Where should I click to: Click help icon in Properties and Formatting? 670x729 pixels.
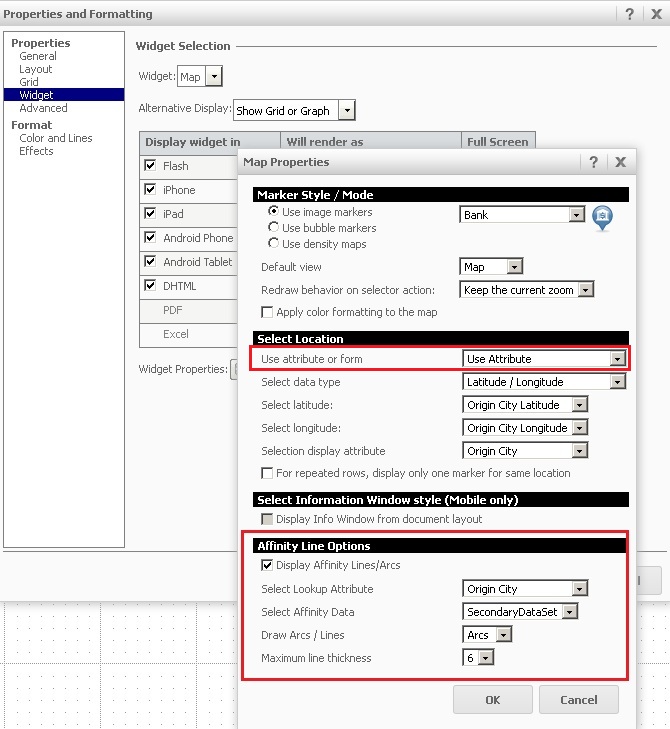click(630, 14)
